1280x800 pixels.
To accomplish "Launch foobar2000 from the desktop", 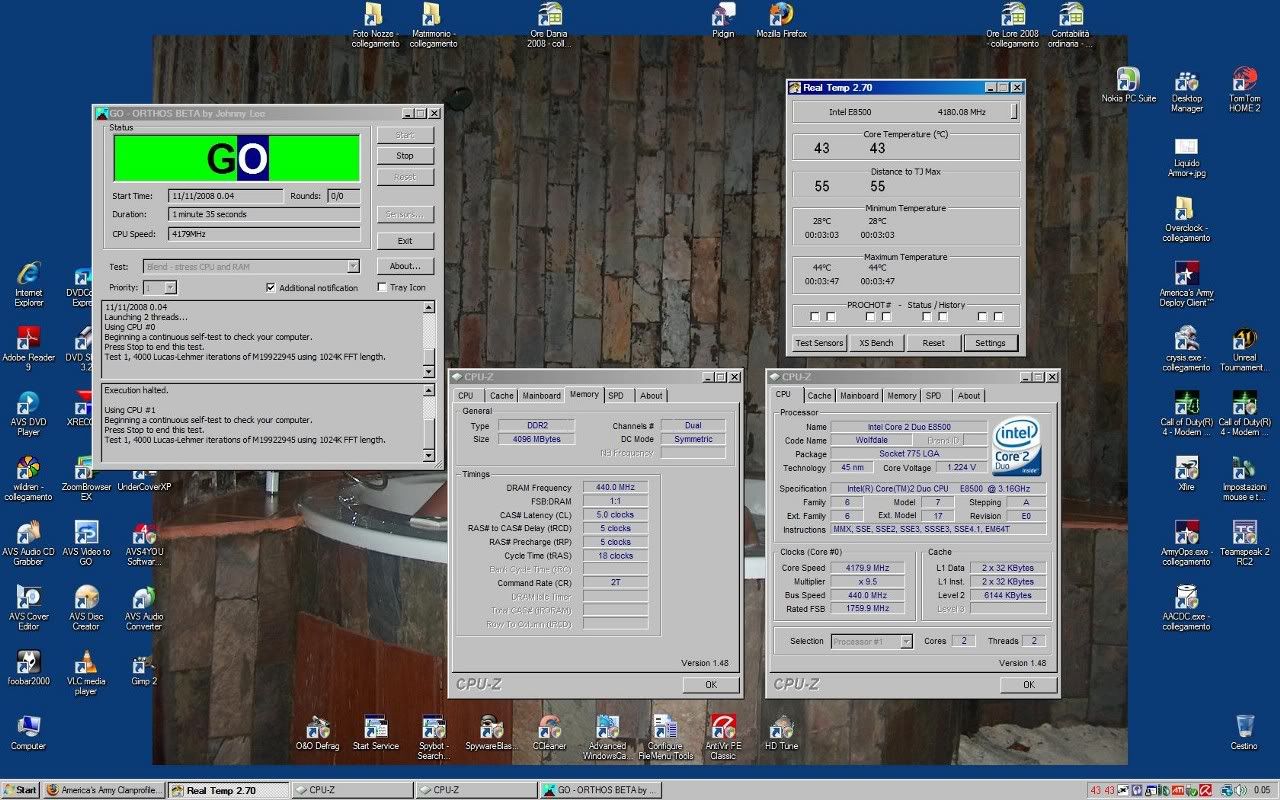I will 29,663.
